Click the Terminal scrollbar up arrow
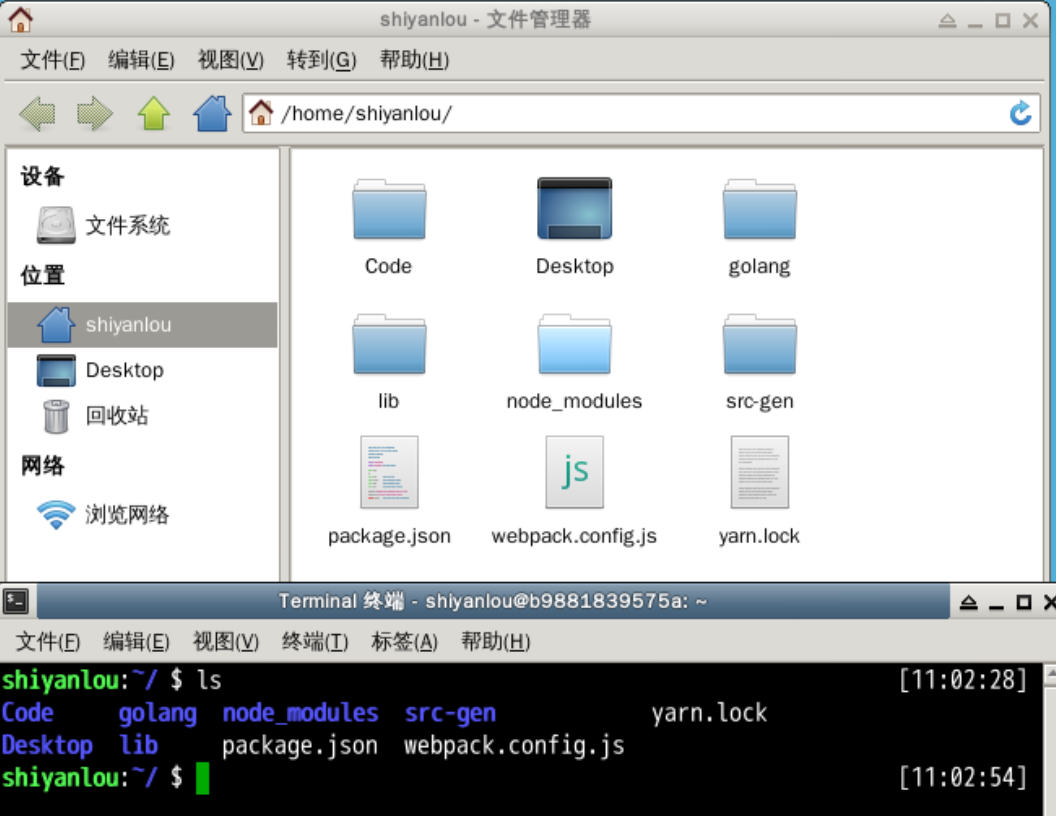Screen dimensions: 1056x816 click(x=1050, y=675)
